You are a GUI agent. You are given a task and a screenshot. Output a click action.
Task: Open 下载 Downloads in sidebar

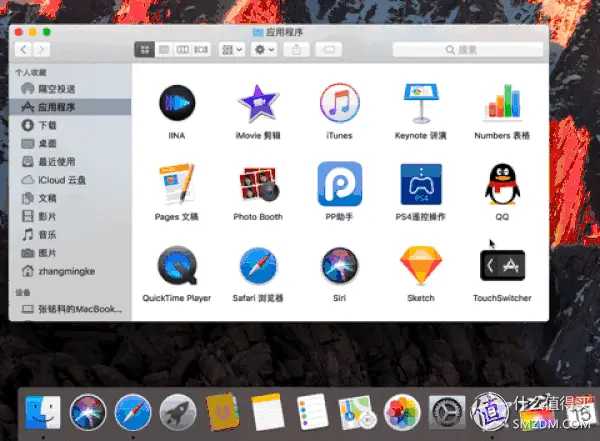70,125
